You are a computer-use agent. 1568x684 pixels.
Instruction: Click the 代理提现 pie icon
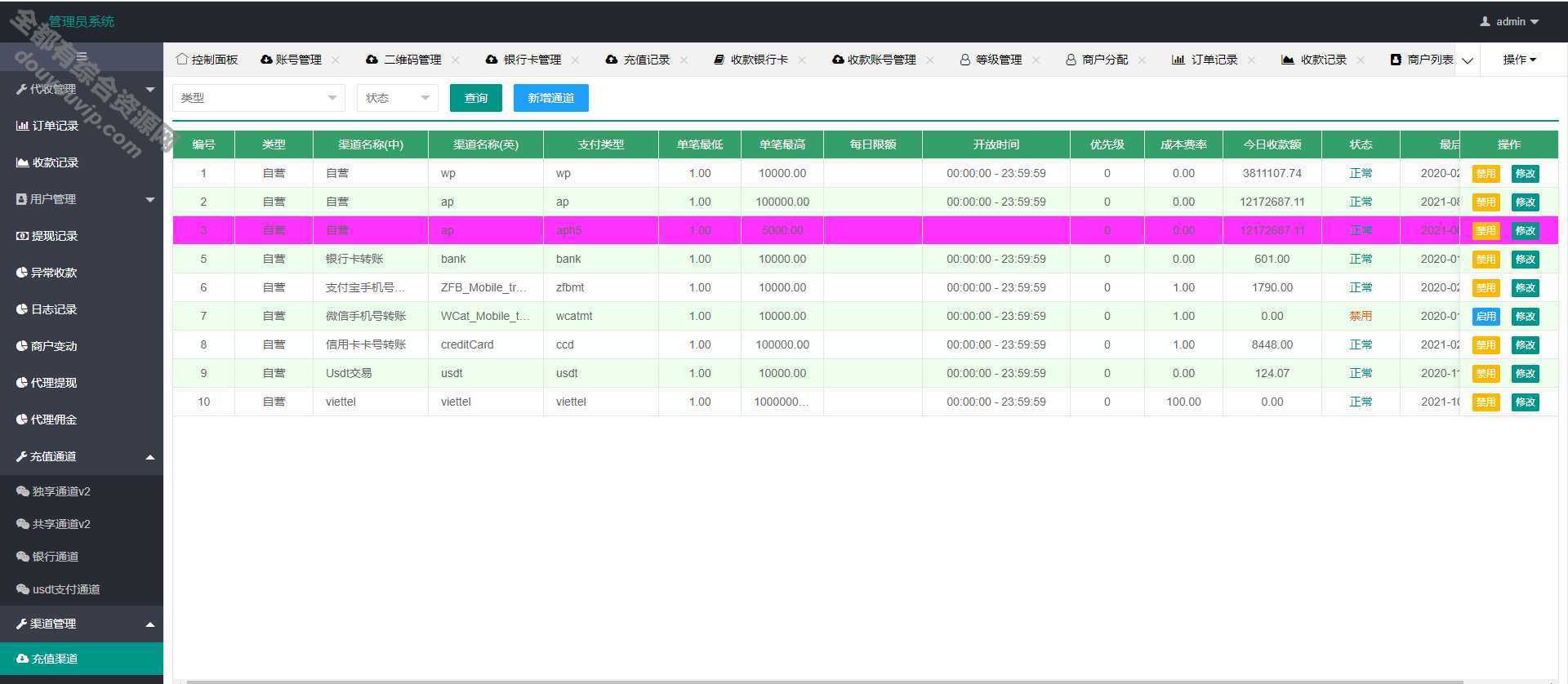point(23,383)
